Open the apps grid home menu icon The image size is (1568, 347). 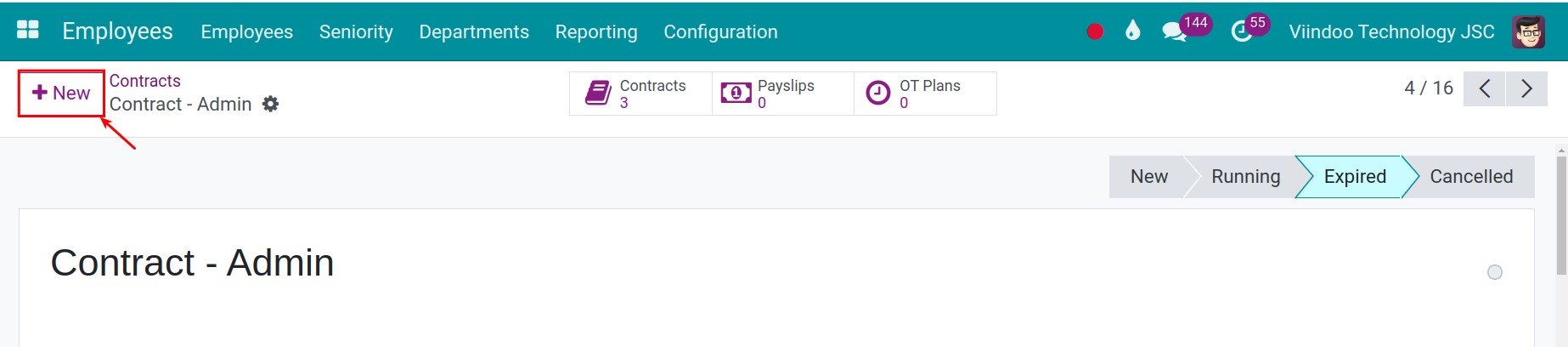coord(28,30)
